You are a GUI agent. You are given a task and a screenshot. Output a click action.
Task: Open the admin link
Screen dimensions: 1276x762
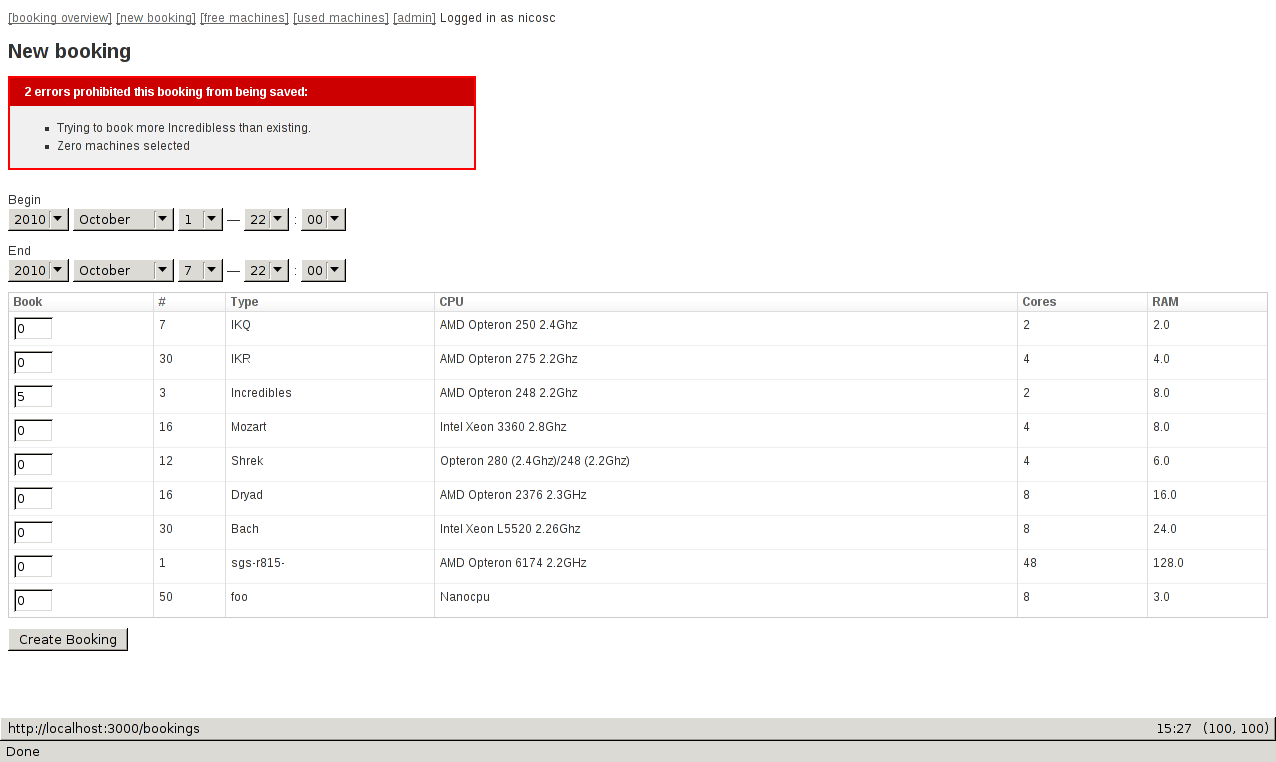[415, 18]
